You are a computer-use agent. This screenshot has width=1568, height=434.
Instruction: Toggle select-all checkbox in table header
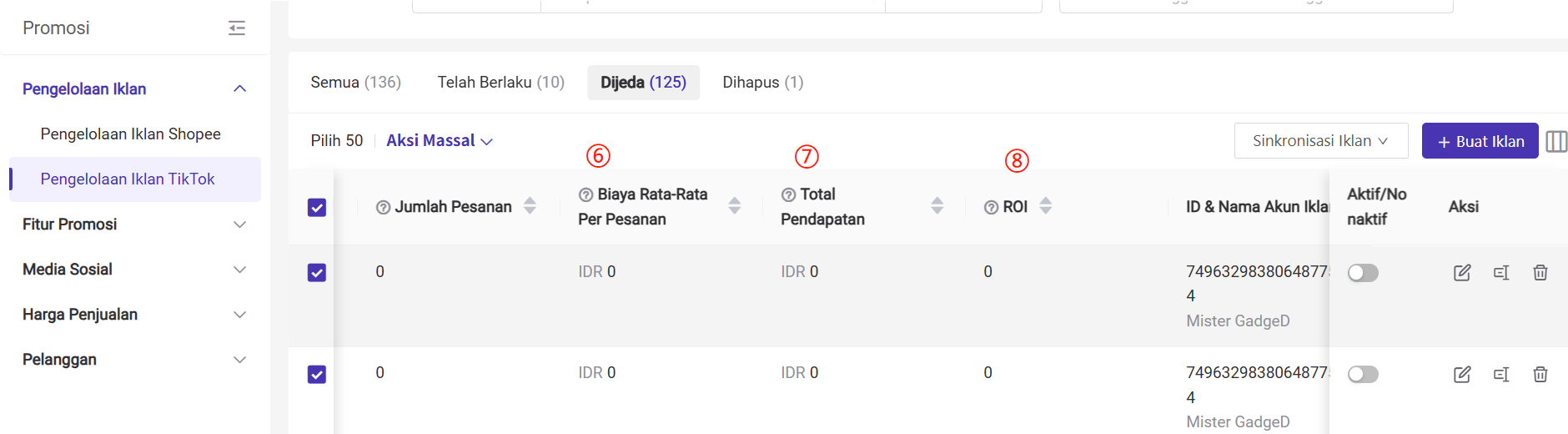317,207
